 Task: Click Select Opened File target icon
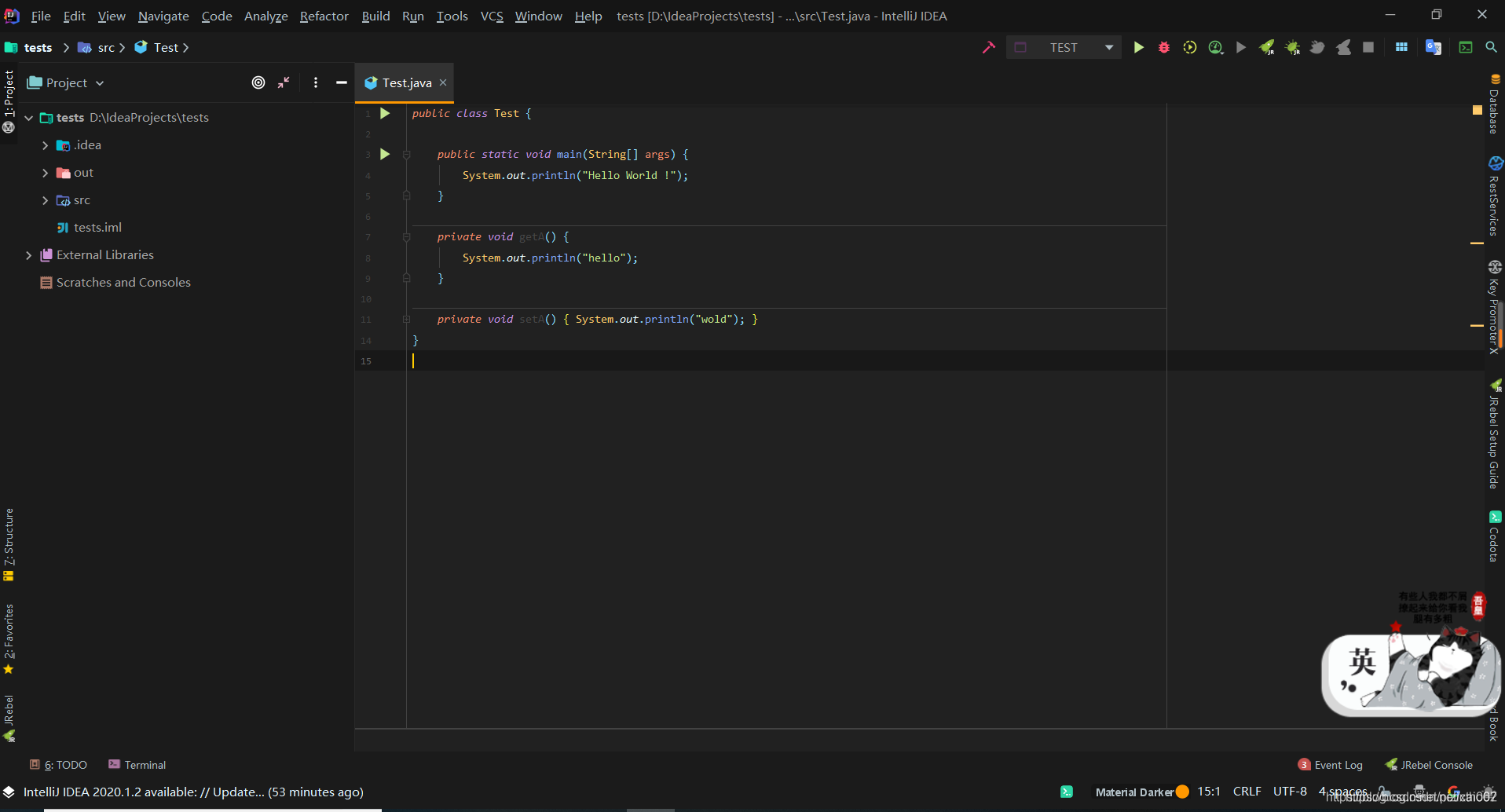258,82
